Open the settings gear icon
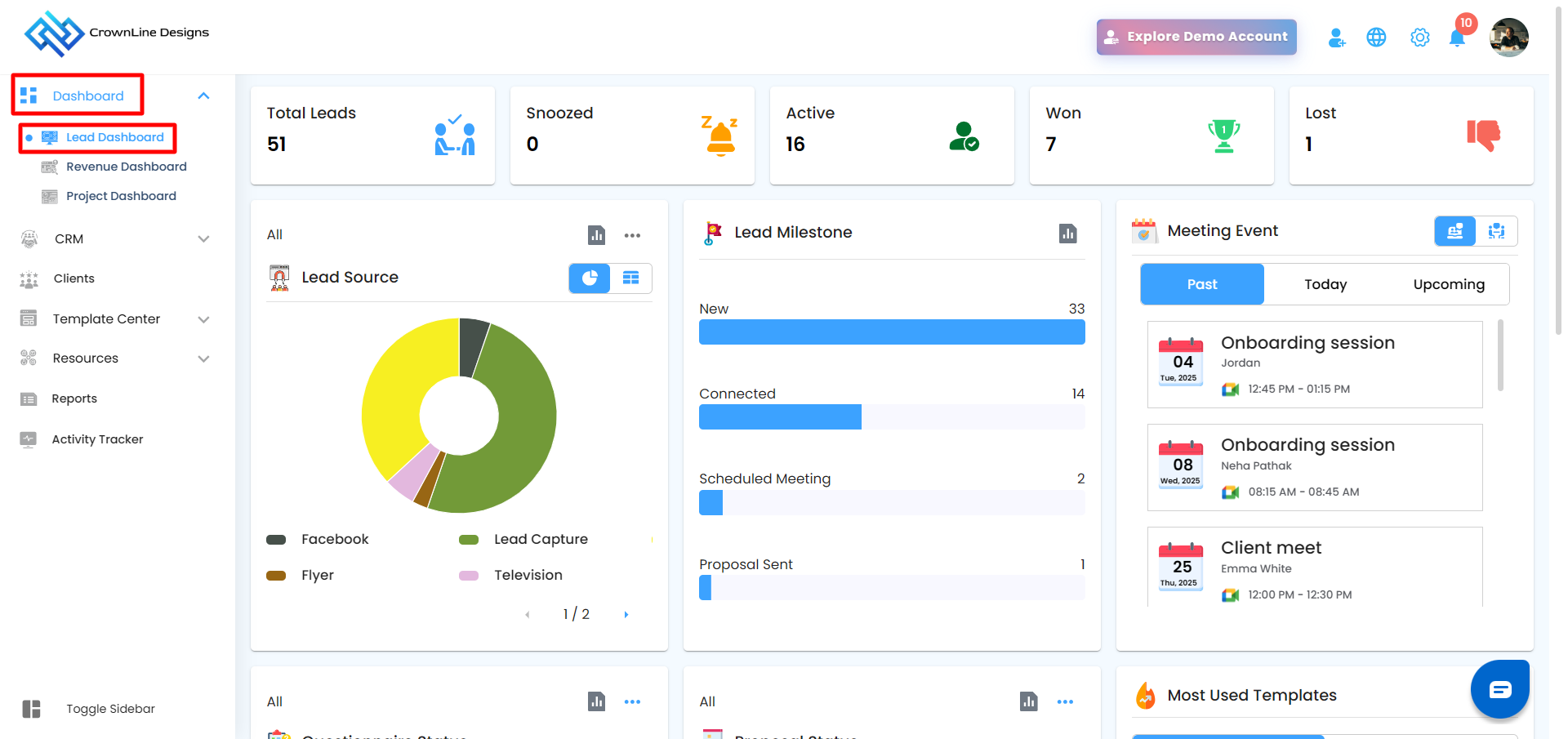Screen dimensions: 1568x739 coord(1419,38)
